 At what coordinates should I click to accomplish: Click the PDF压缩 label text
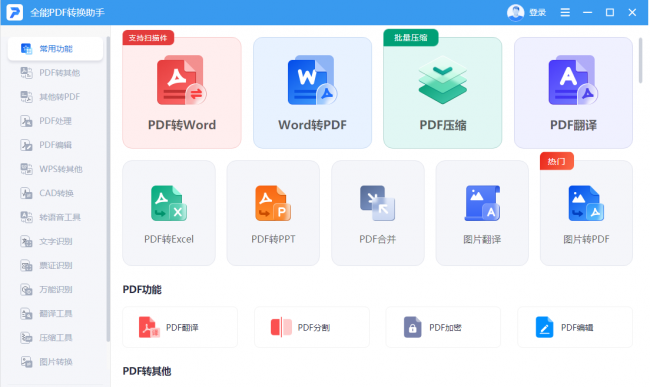(443, 125)
